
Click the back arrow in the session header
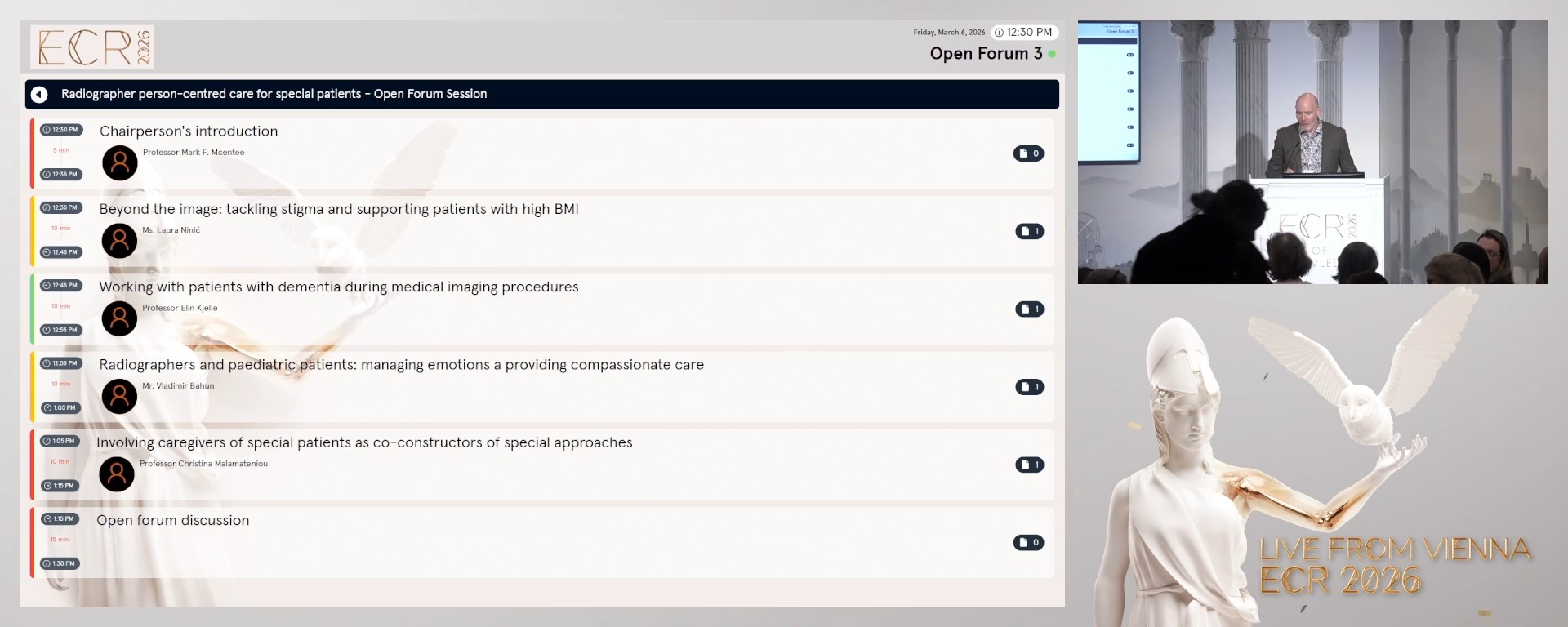[x=39, y=95]
